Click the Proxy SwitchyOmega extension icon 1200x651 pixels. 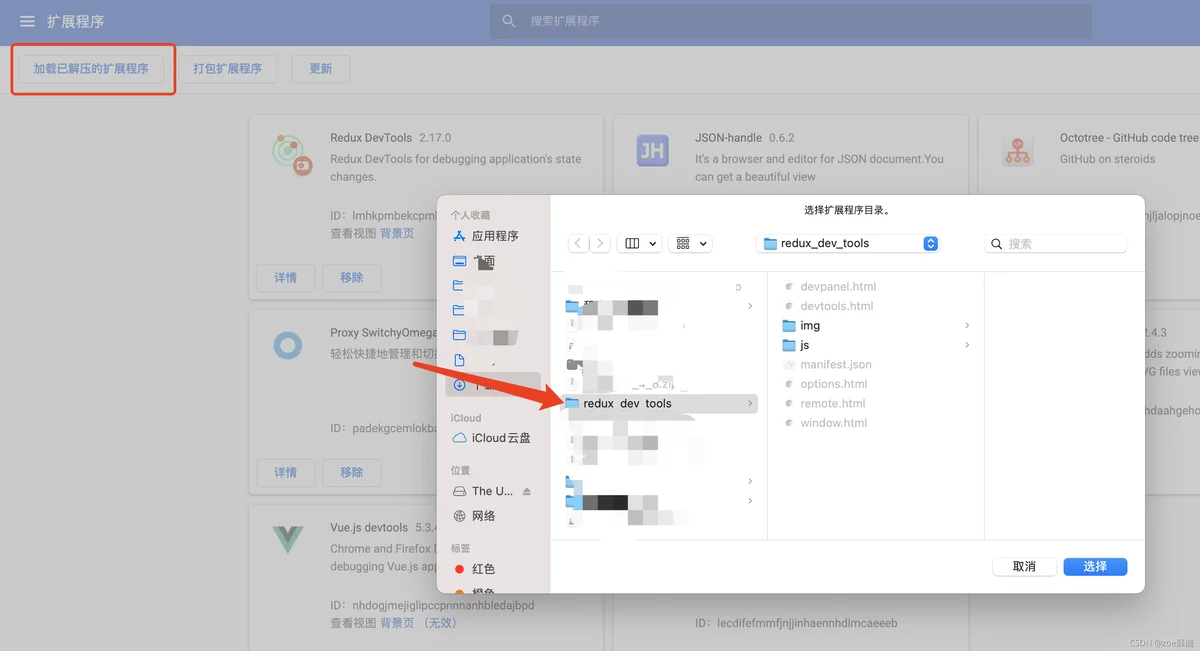(x=288, y=346)
